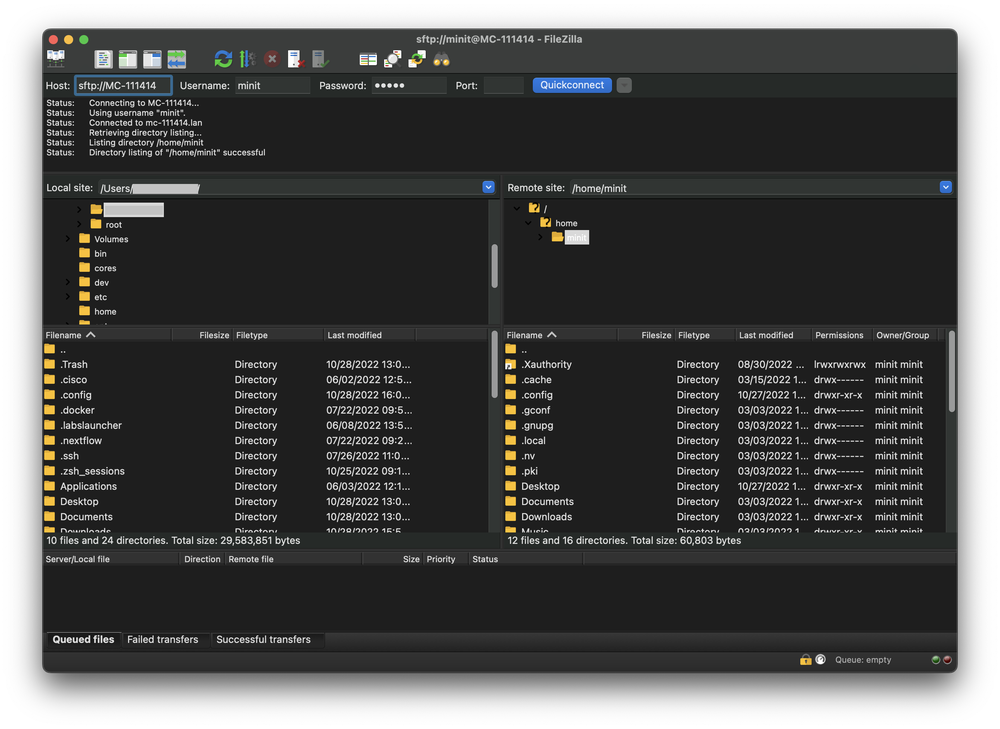This screenshot has width=1000, height=729.
Task: Toggle processing of the transfer queue
Action: [x=247, y=59]
